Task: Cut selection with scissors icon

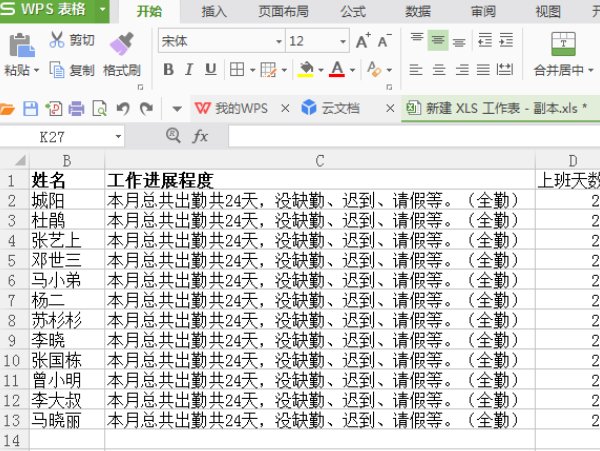Action: (x=57, y=39)
